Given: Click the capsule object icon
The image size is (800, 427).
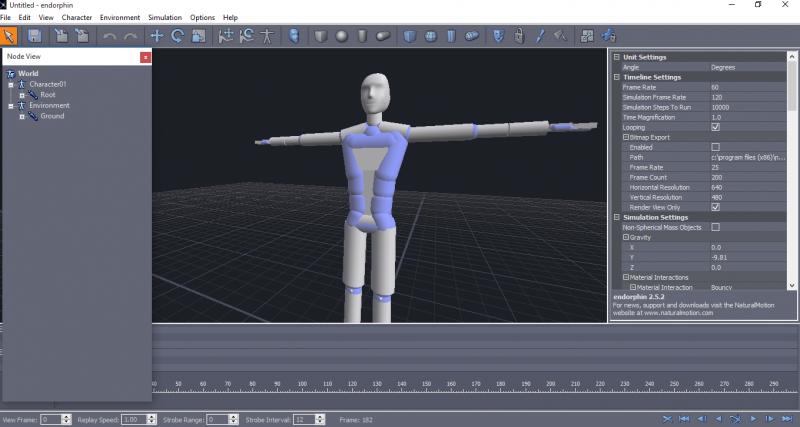Looking at the screenshot, I should 384,35.
